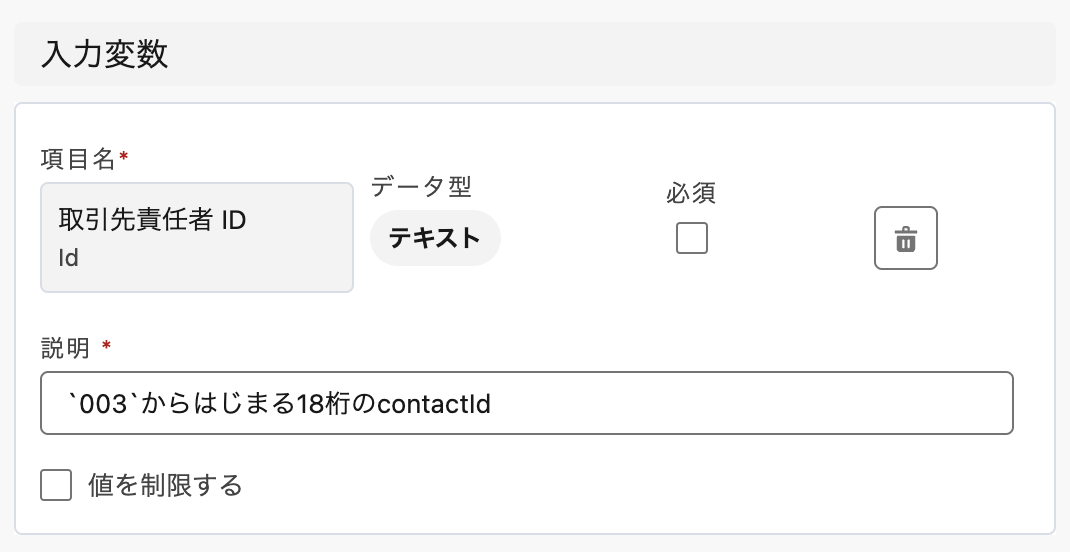Click the red asterisk beside 項目名

pos(123,157)
